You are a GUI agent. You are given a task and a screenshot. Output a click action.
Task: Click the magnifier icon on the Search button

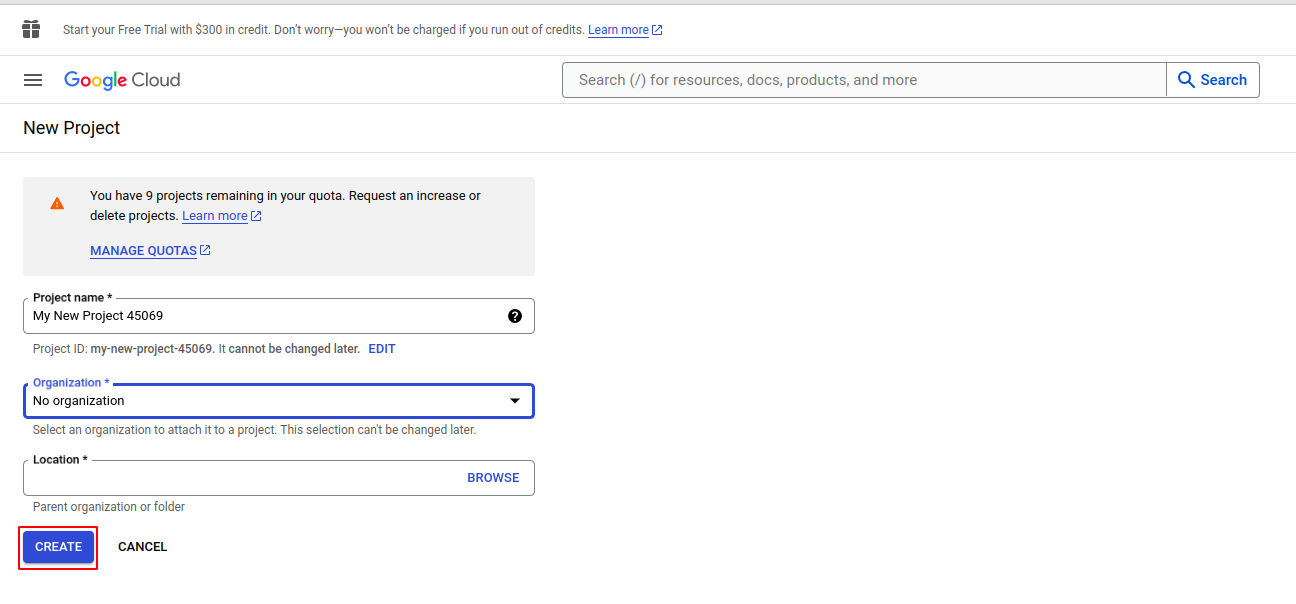click(x=1187, y=80)
